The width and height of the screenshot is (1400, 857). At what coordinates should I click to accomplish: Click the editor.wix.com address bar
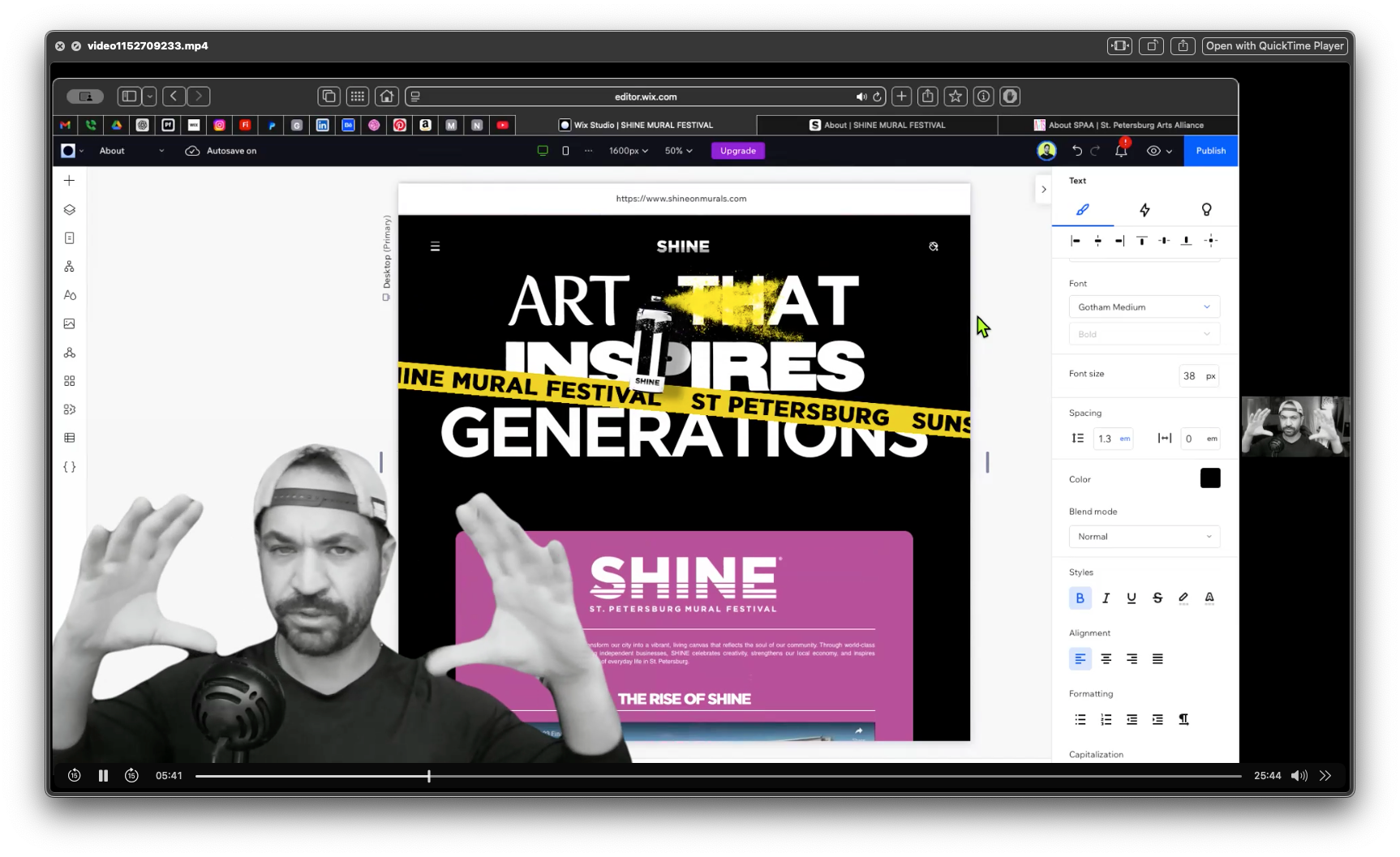645,96
